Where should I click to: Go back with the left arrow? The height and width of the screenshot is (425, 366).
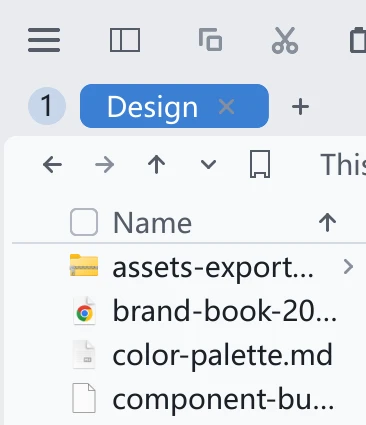(52, 165)
